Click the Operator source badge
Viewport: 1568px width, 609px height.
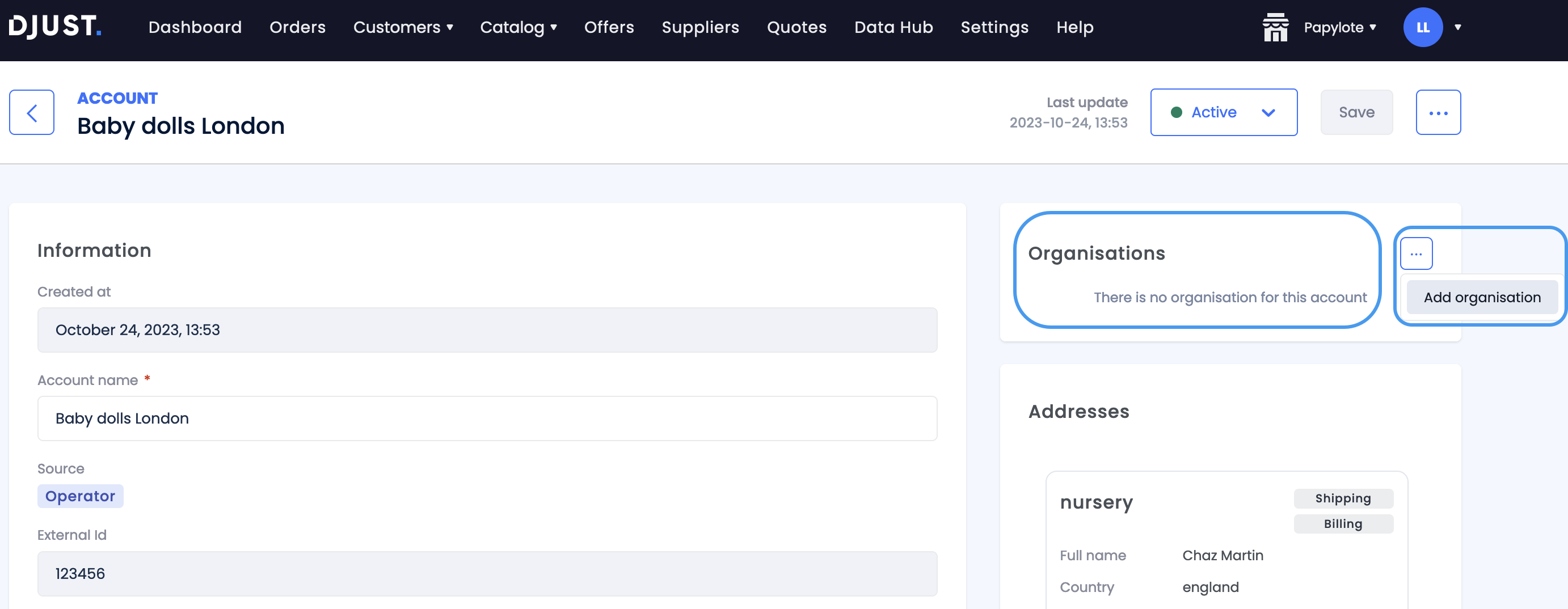click(80, 496)
